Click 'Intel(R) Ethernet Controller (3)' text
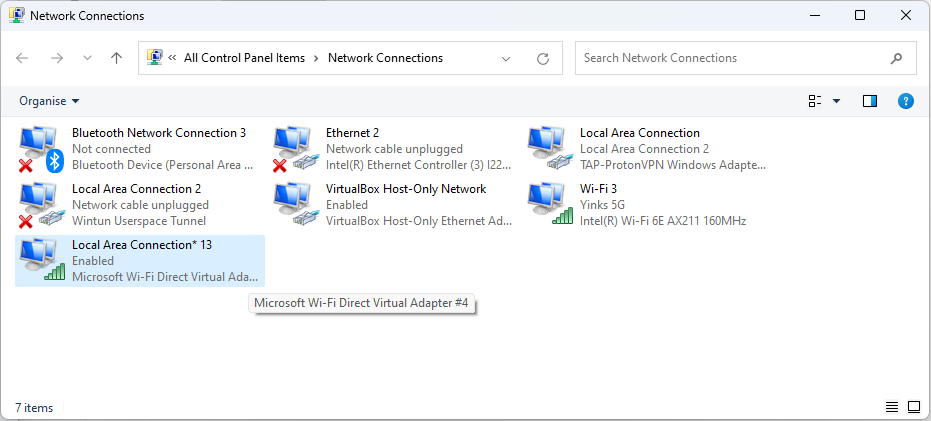This screenshot has height=421, width=931. (x=418, y=165)
